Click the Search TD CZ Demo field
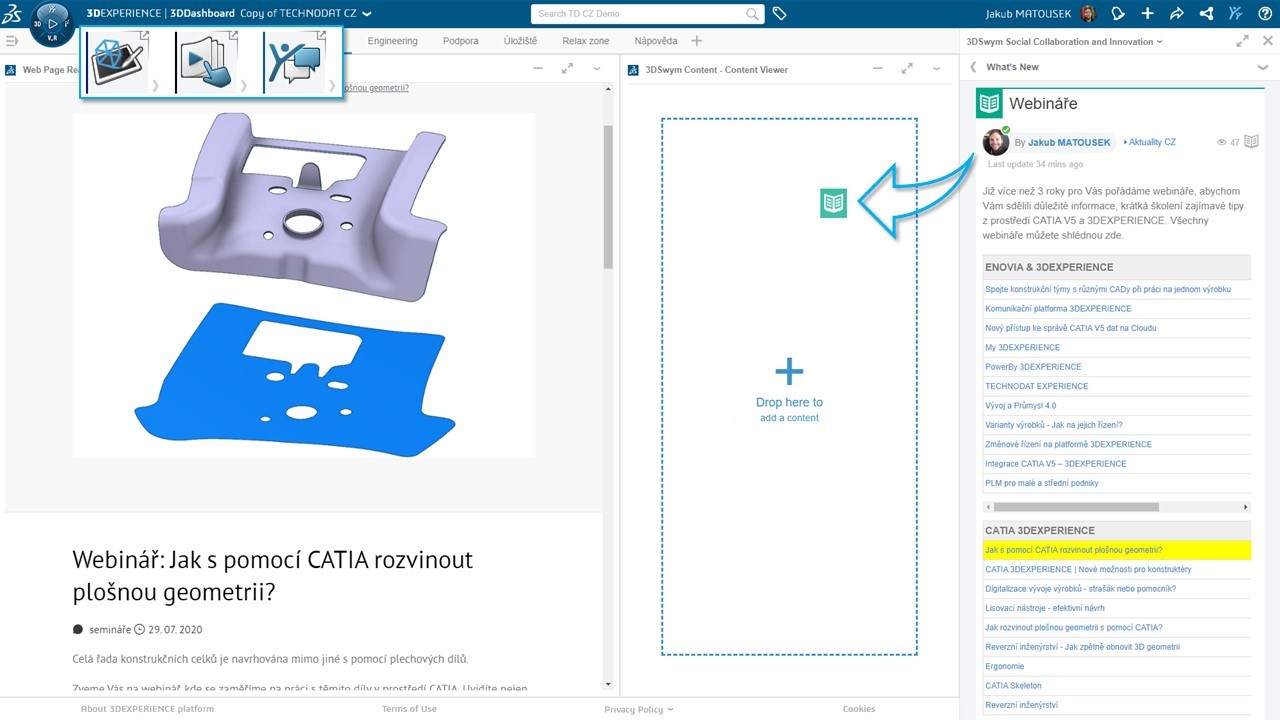This screenshot has width=1280, height=720. [638, 14]
